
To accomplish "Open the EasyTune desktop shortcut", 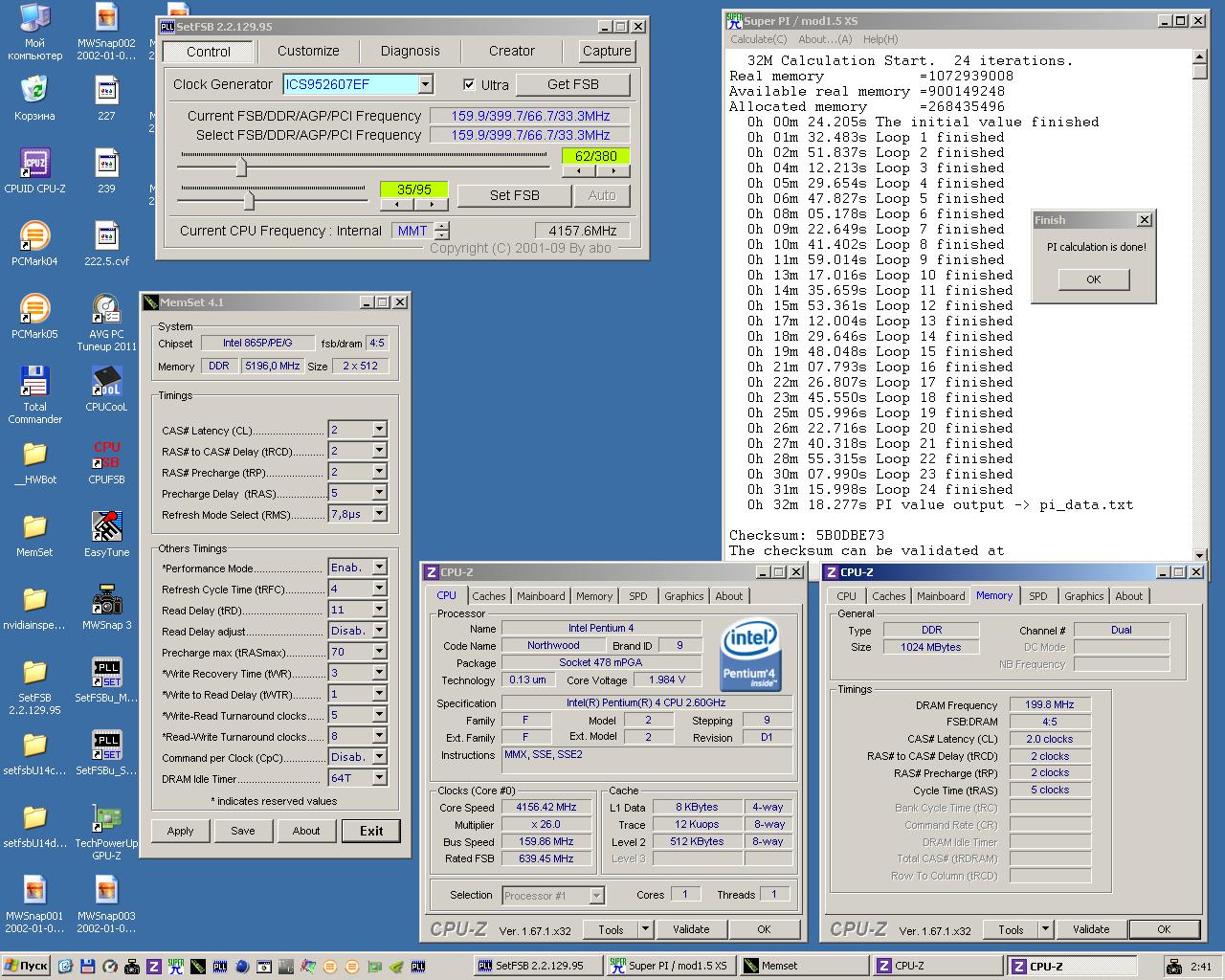I will pos(106,535).
